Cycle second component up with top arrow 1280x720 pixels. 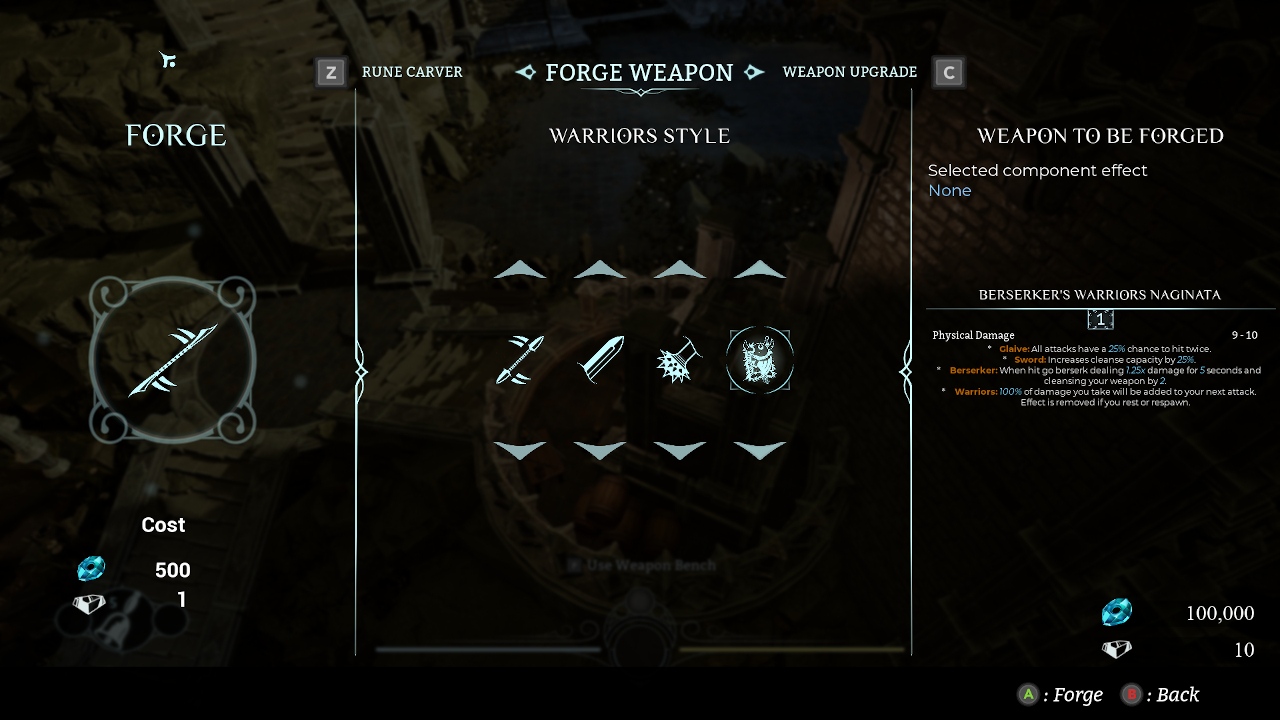(600, 269)
